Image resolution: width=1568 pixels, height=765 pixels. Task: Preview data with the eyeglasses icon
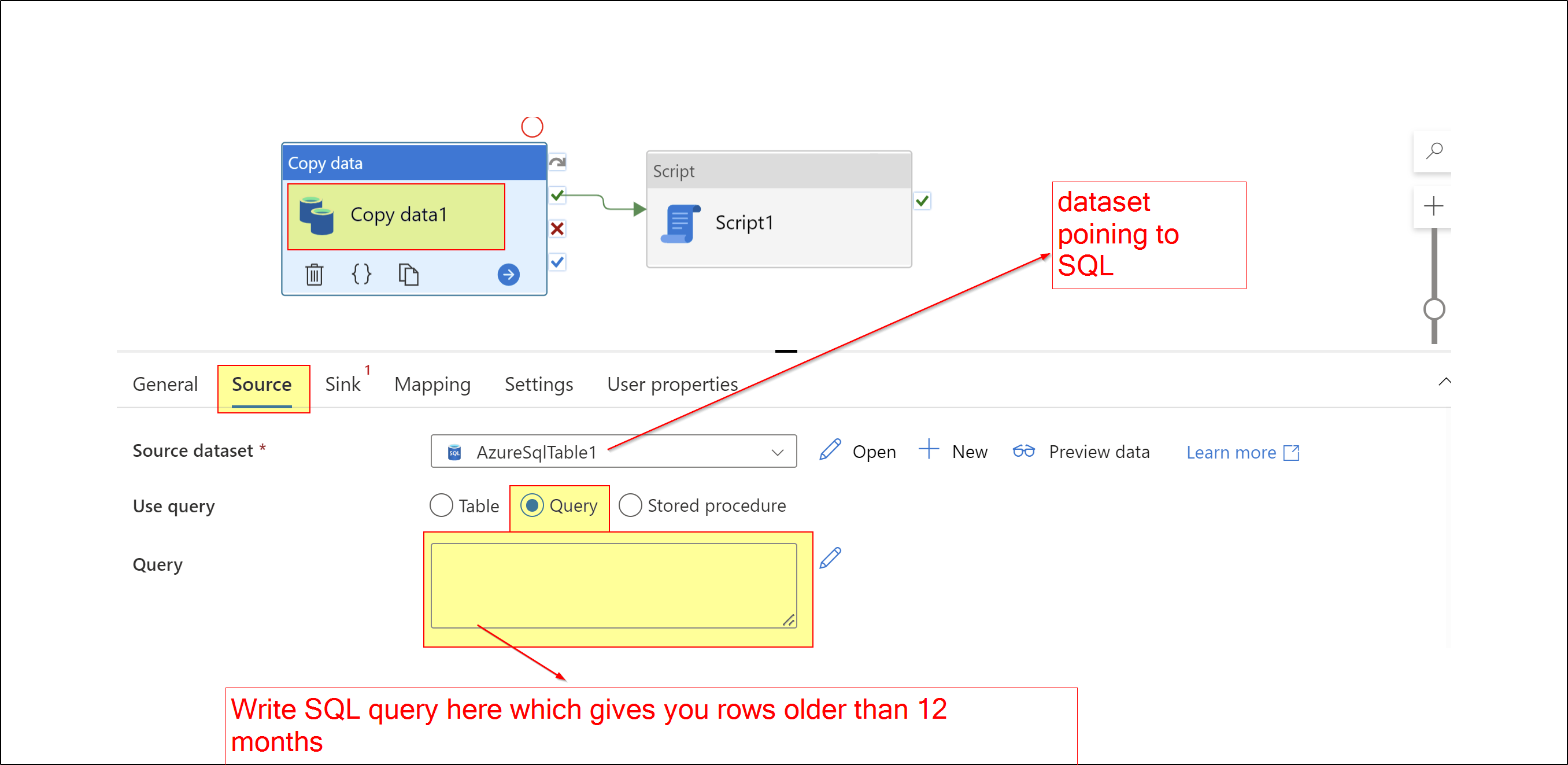[x=1024, y=451]
